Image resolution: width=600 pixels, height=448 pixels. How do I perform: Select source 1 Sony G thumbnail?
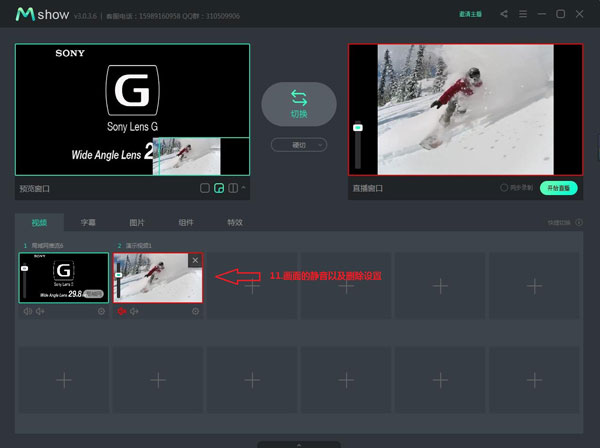click(64, 277)
